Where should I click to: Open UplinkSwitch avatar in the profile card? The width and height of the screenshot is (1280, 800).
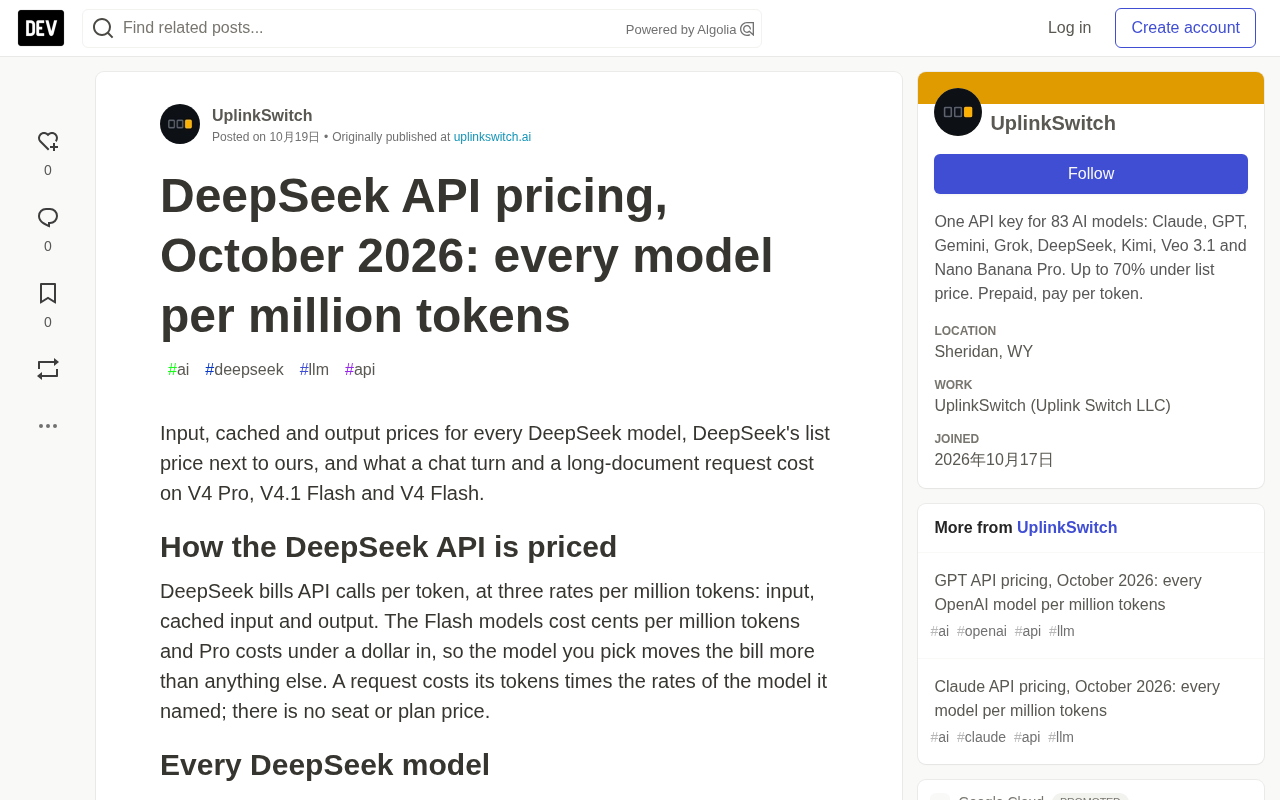coord(958,112)
